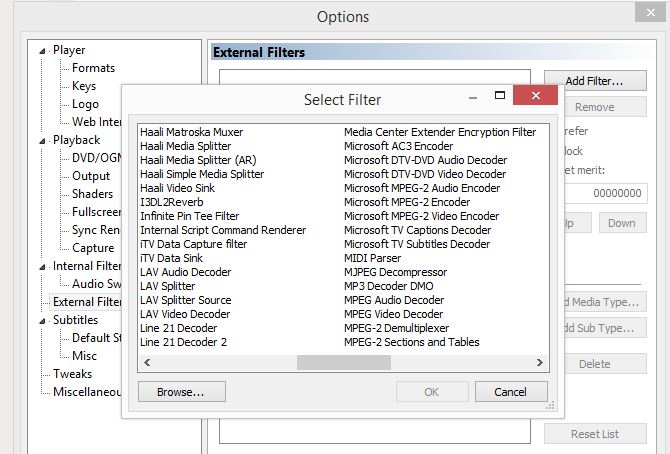Select Microsoft MPEG-2 Video Encoder

pyautogui.click(x=422, y=216)
